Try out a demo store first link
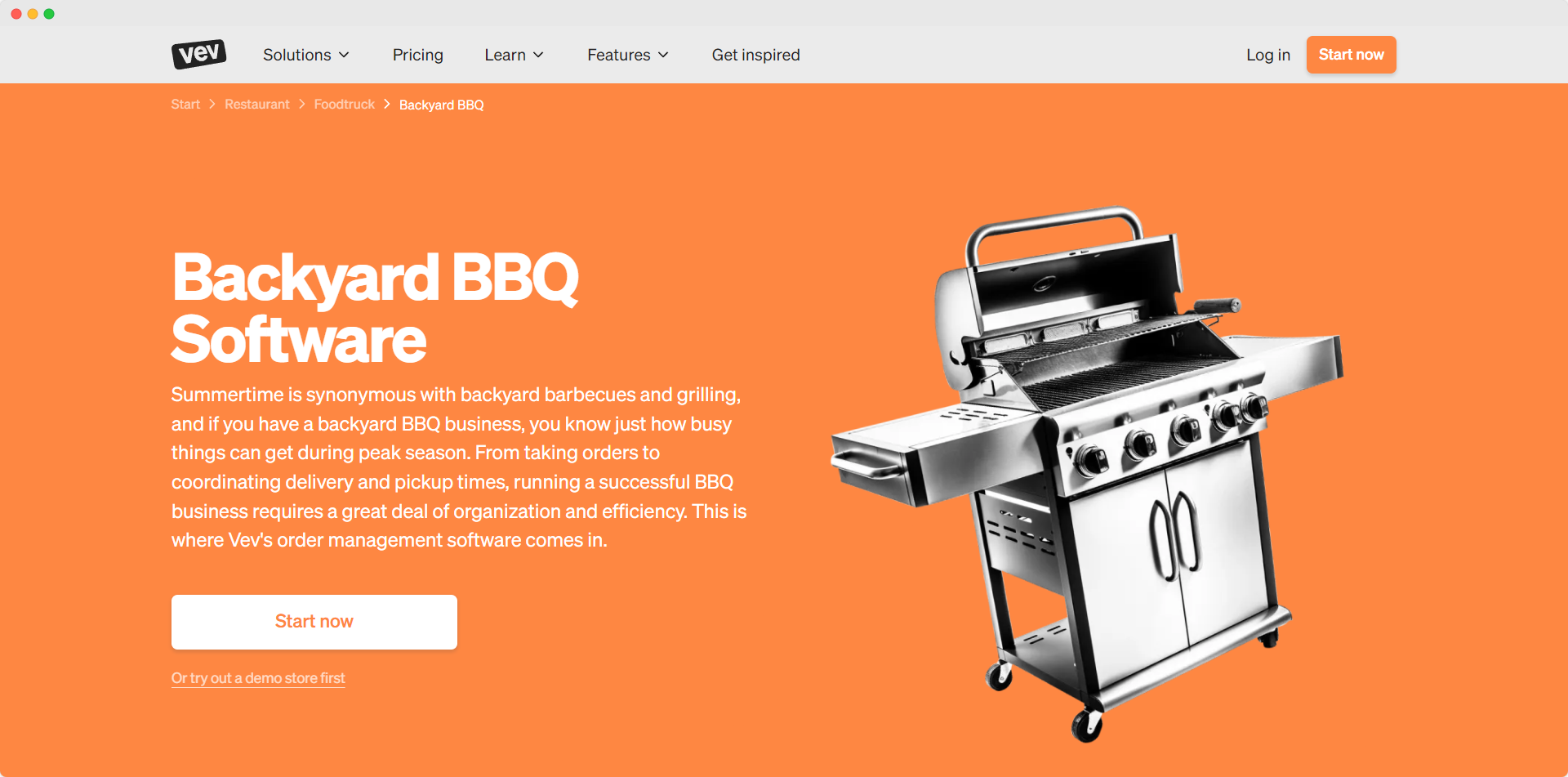Image resolution: width=1568 pixels, height=777 pixels. (x=258, y=678)
